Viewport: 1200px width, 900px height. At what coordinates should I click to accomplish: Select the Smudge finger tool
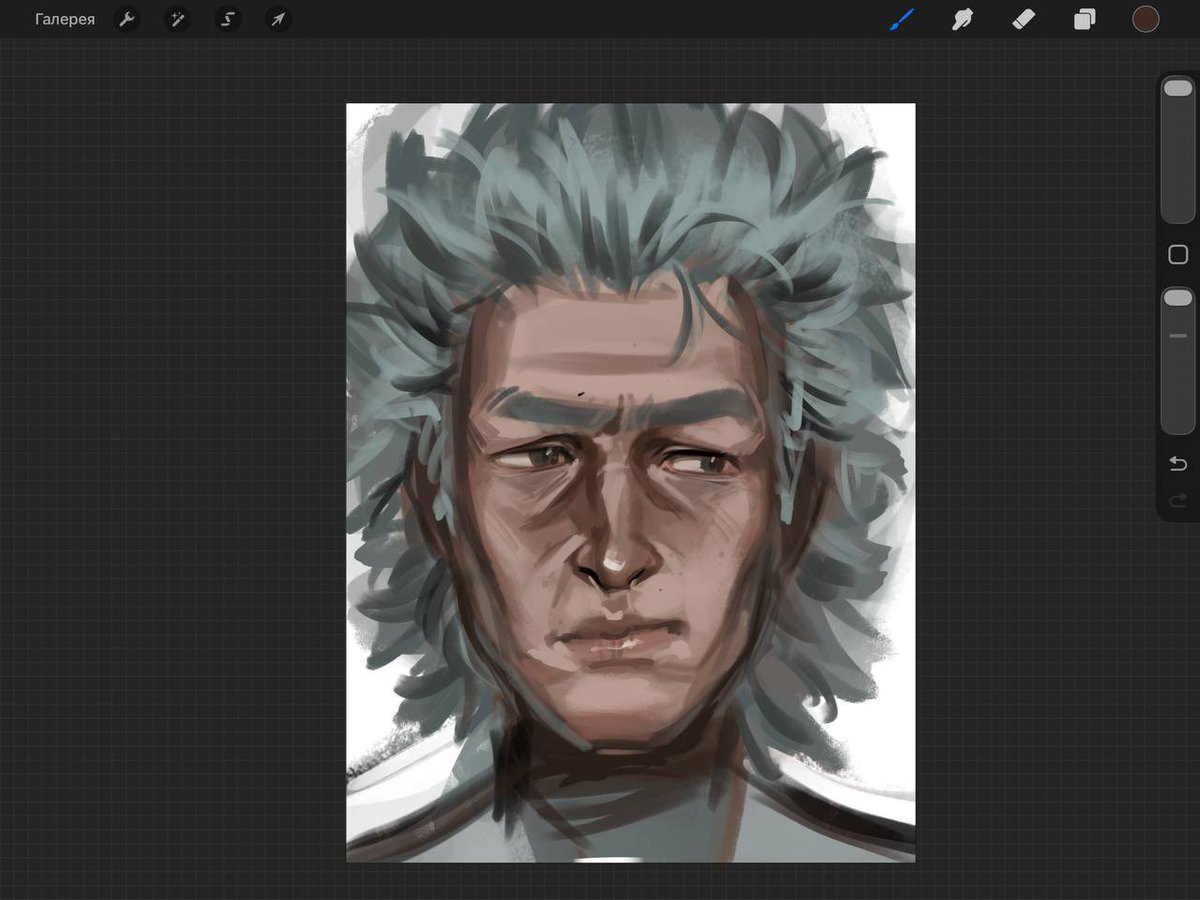pos(963,19)
